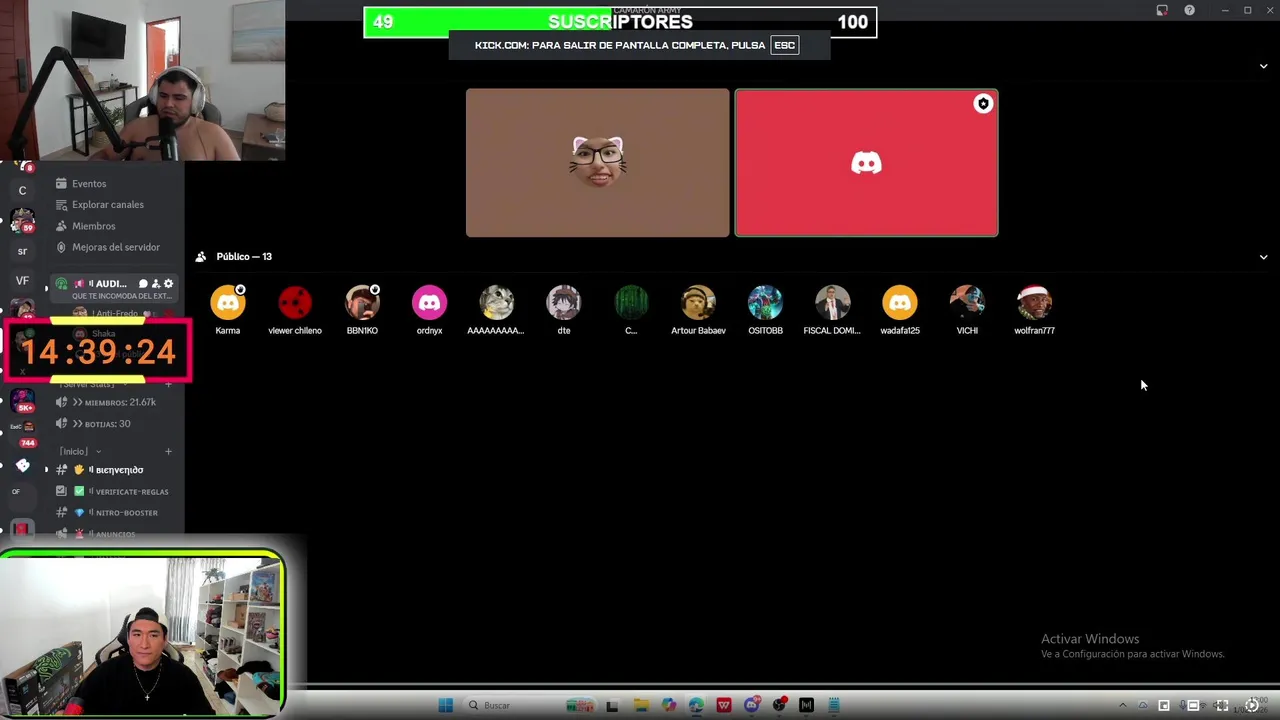Viewport: 1280px width, 720px height.
Task: Click invite icon on the AUDI stage channel
Action: pyautogui.click(x=155, y=284)
